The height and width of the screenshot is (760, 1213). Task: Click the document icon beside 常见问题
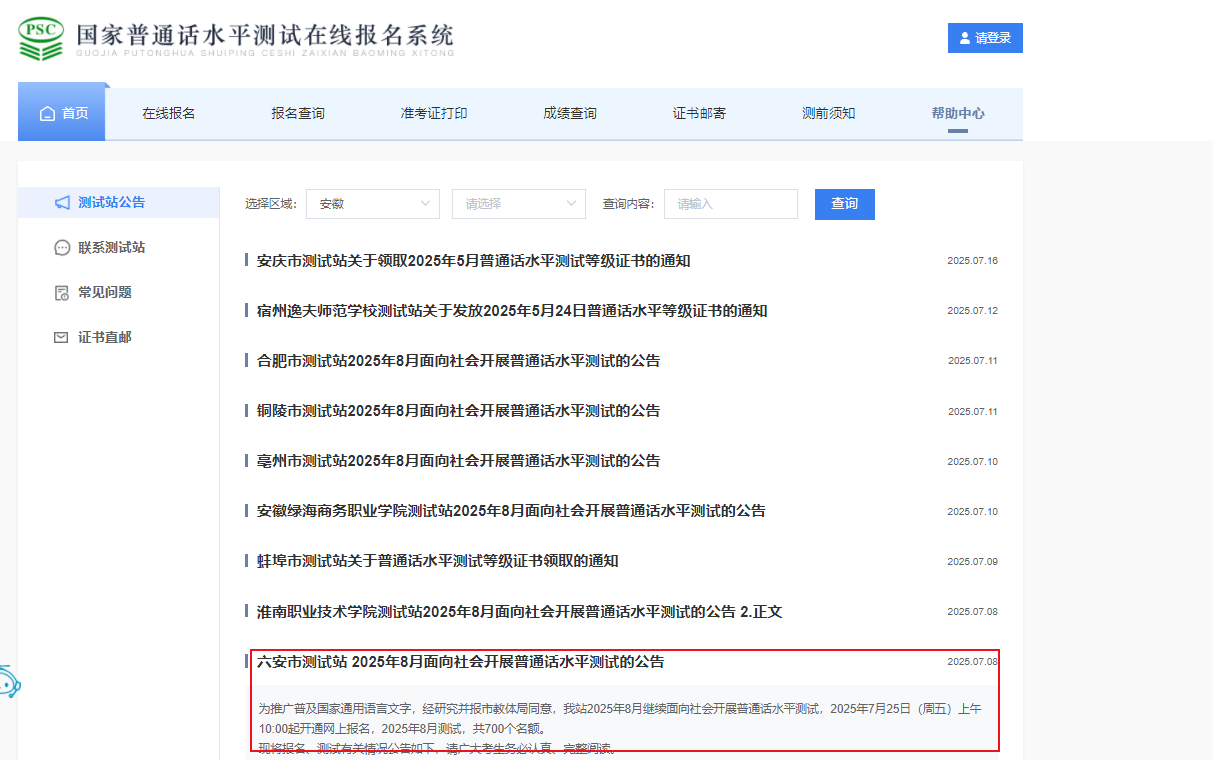click(x=62, y=293)
